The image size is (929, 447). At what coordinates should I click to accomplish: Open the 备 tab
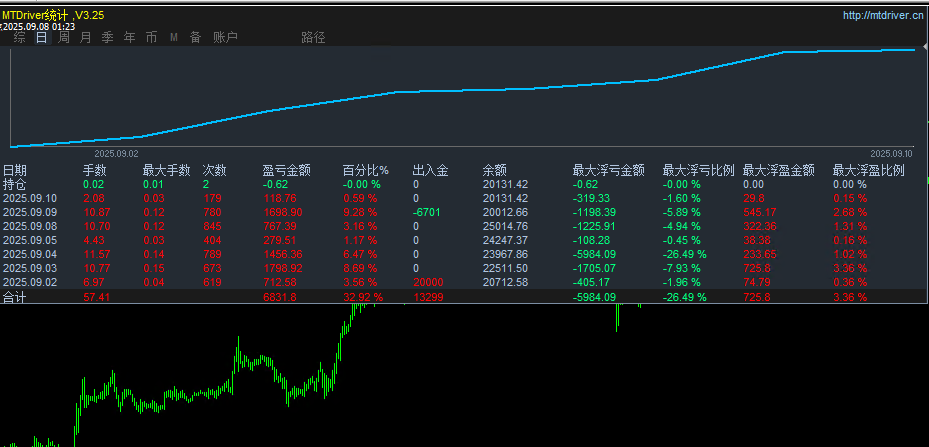coord(196,38)
